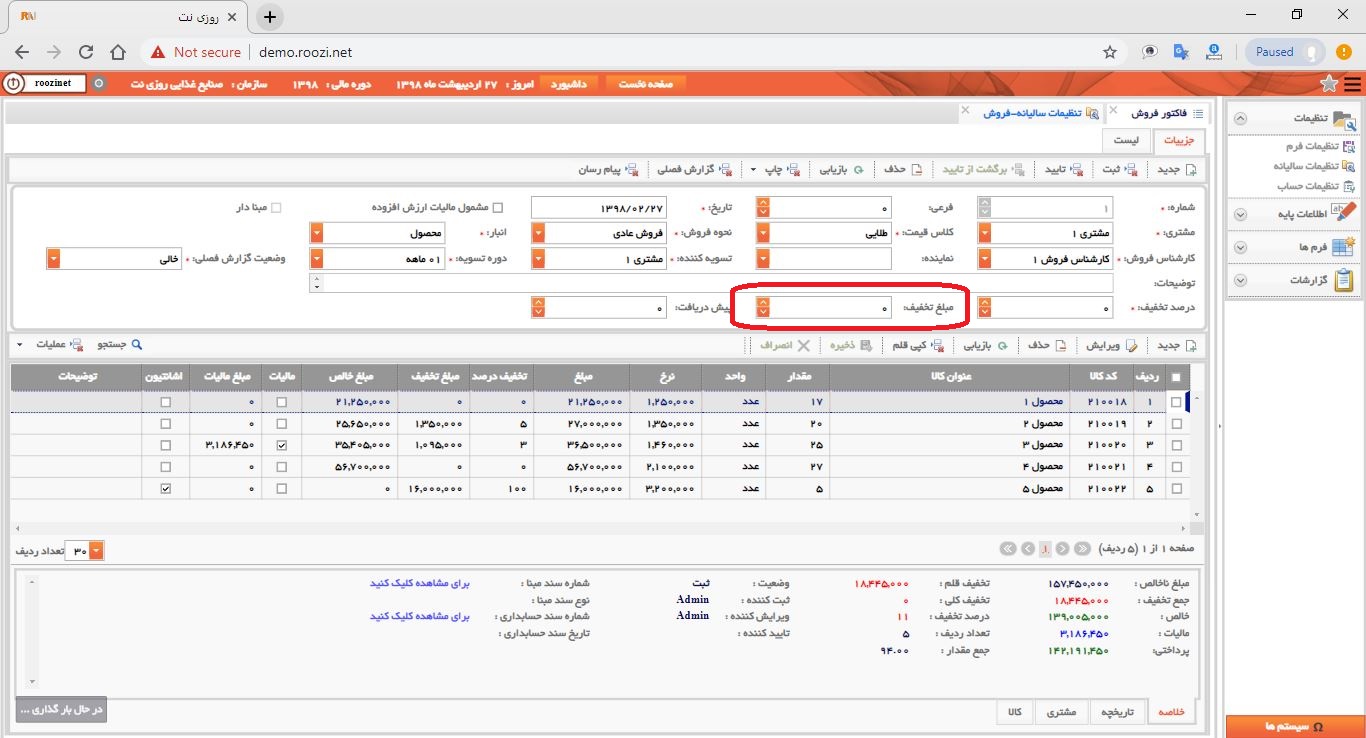Open the hamburger menu in the orange header
1366x738 pixels.
click(1352, 83)
